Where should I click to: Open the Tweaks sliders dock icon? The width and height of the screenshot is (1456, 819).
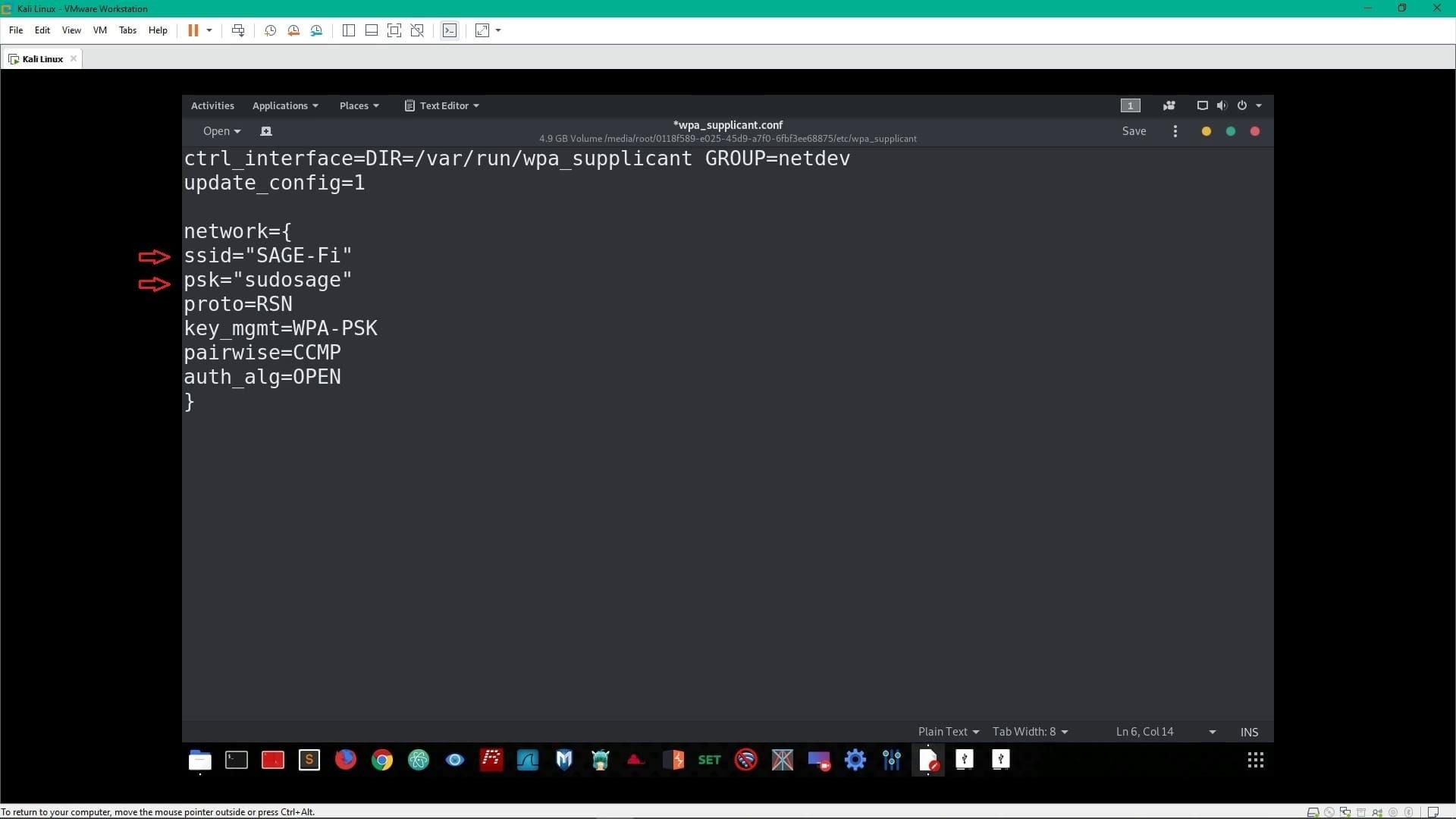(x=892, y=760)
